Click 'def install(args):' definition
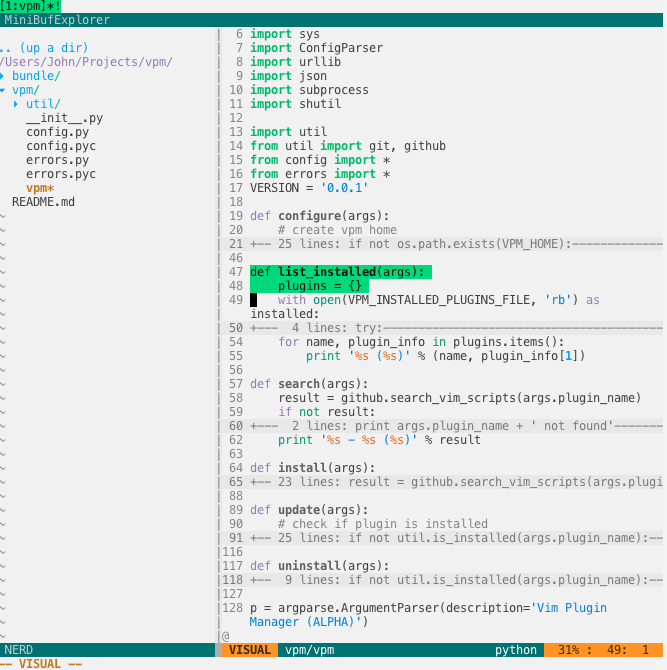 coord(313,468)
